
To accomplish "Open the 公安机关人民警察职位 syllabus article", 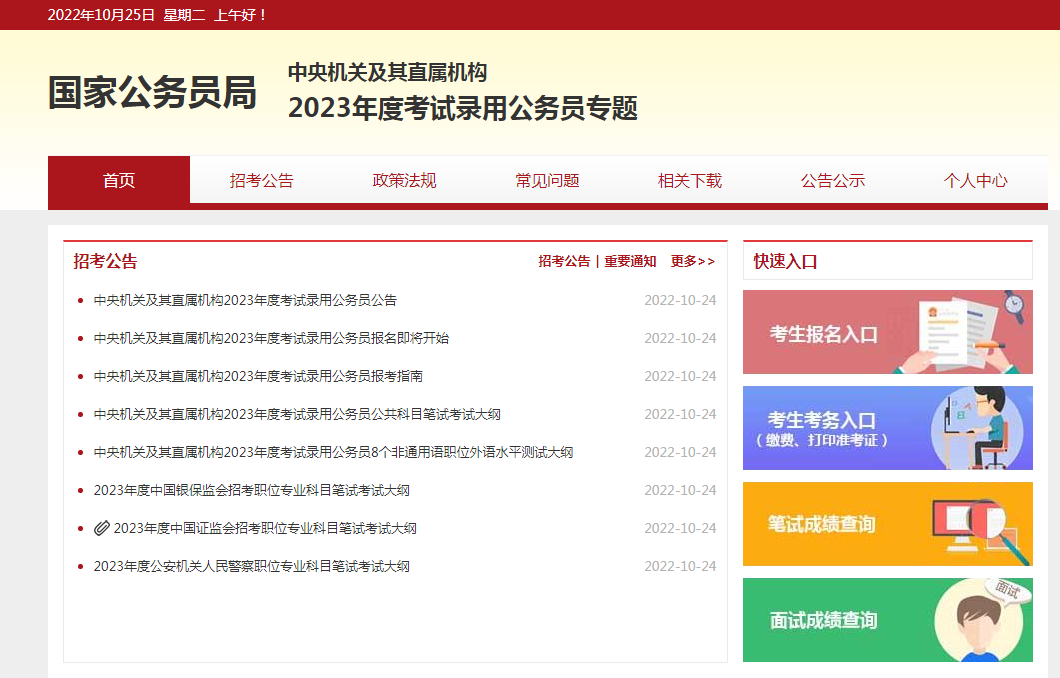I will pyautogui.click(x=251, y=566).
